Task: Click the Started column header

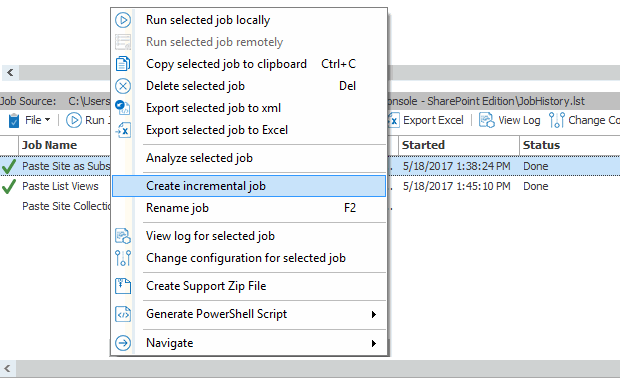Action: (x=459, y=145)
